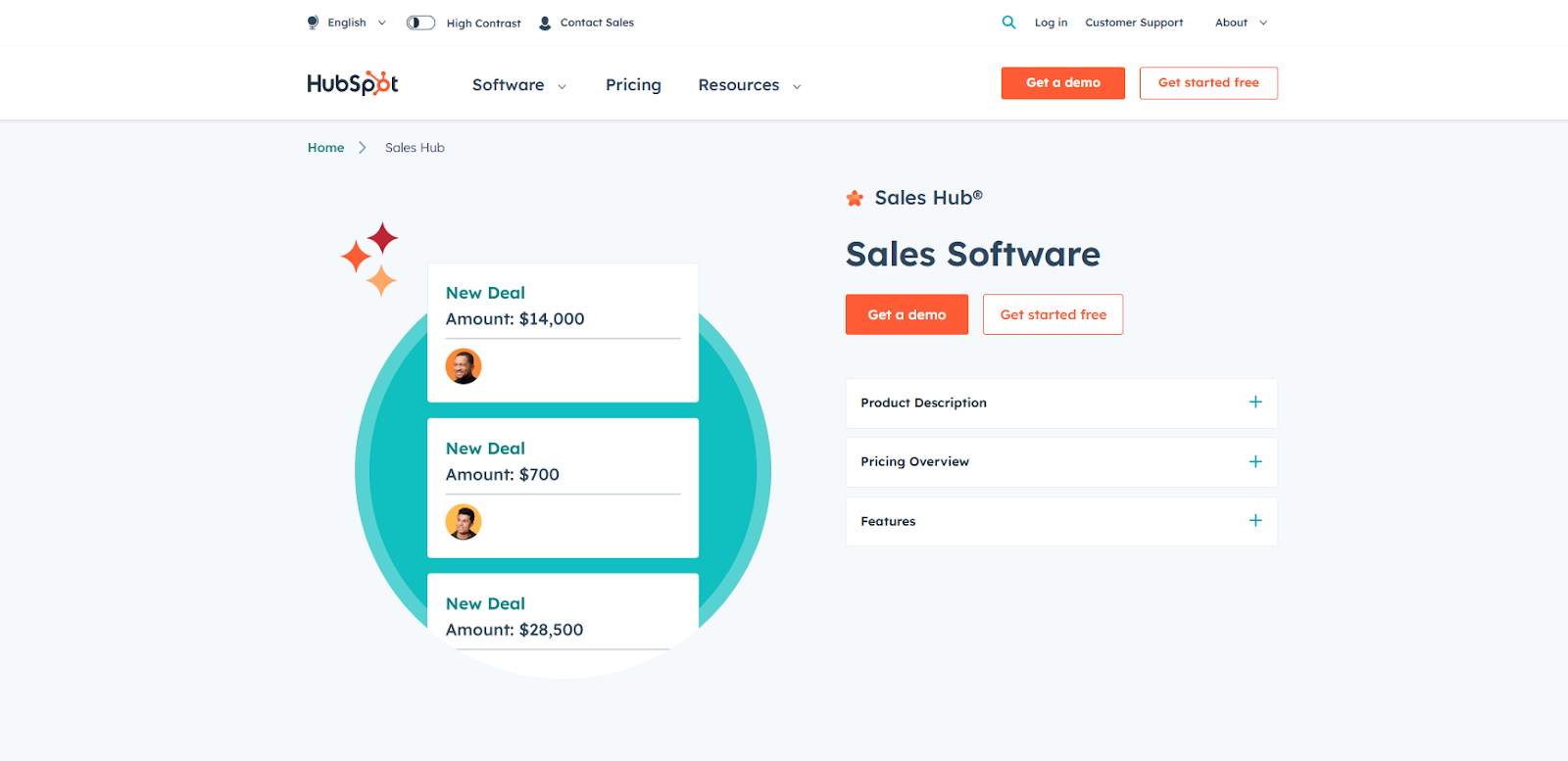The width and height of the screenshot is (1568, 761).
Task: Click the Amount: $14,000 text
Action: click(514, 319)
